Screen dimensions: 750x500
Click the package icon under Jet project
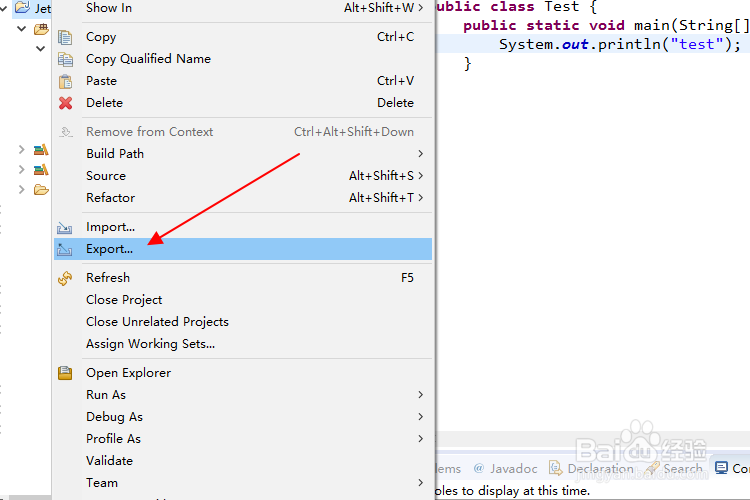click(41, 29)
